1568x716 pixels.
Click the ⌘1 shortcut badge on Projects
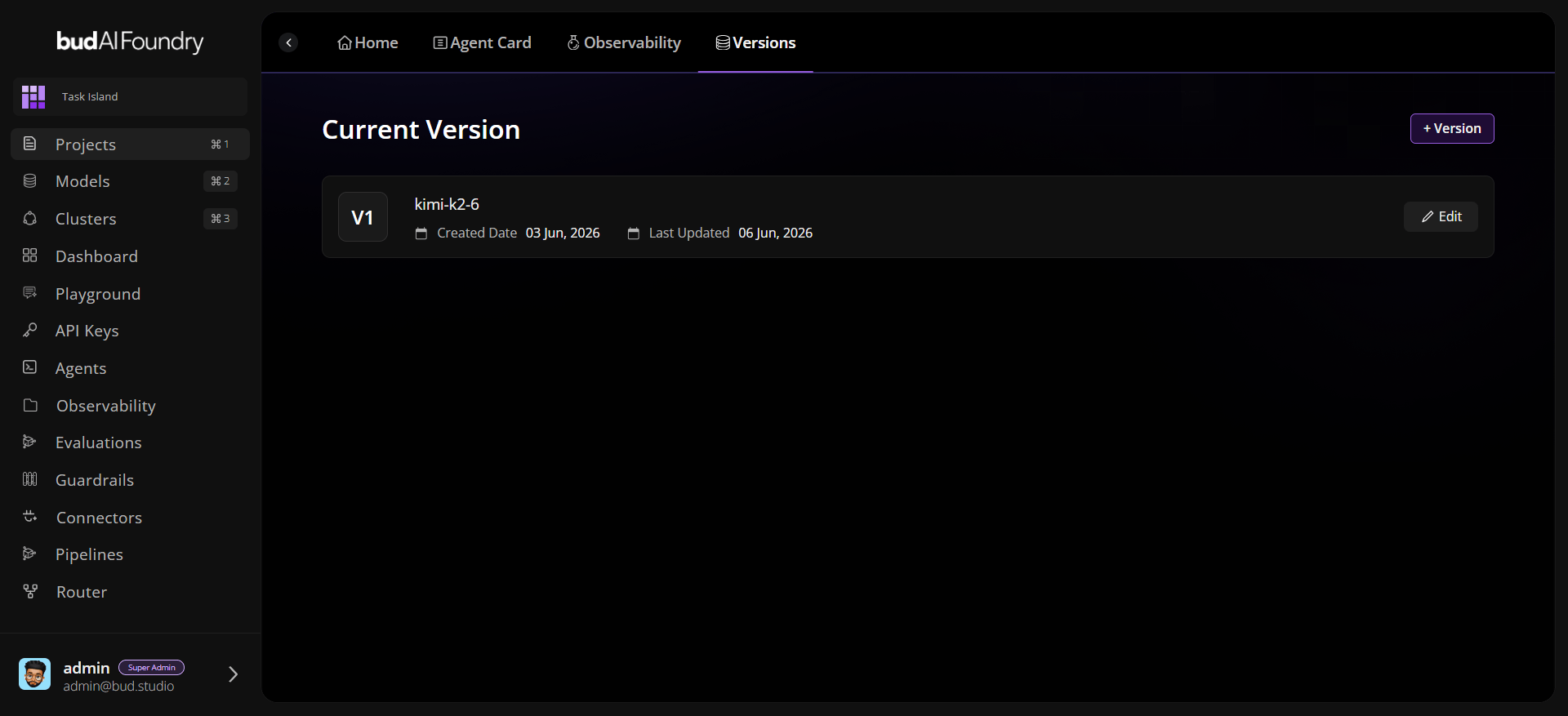[220, 145]
